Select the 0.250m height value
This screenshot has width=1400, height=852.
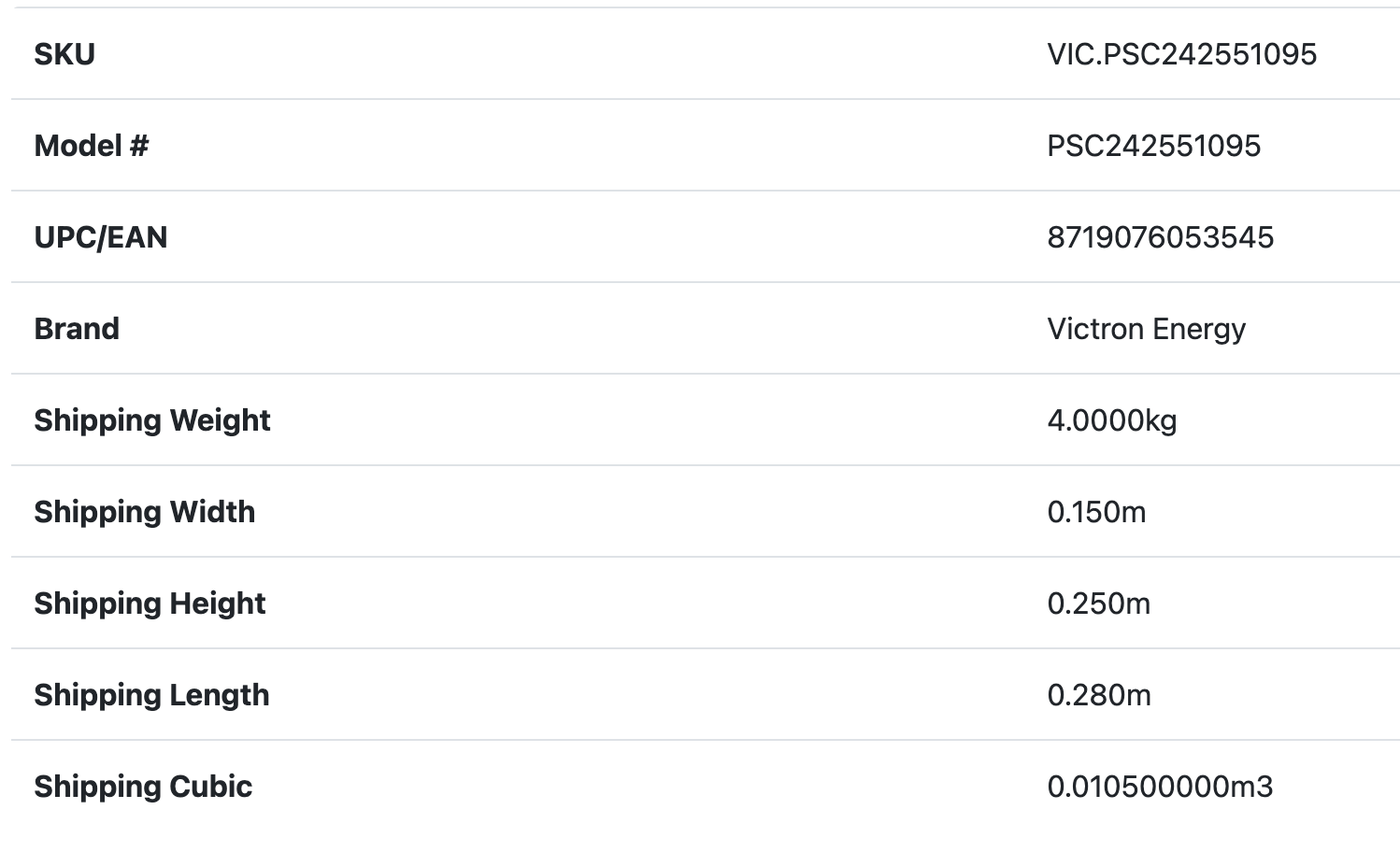[x=1098, y=603]
